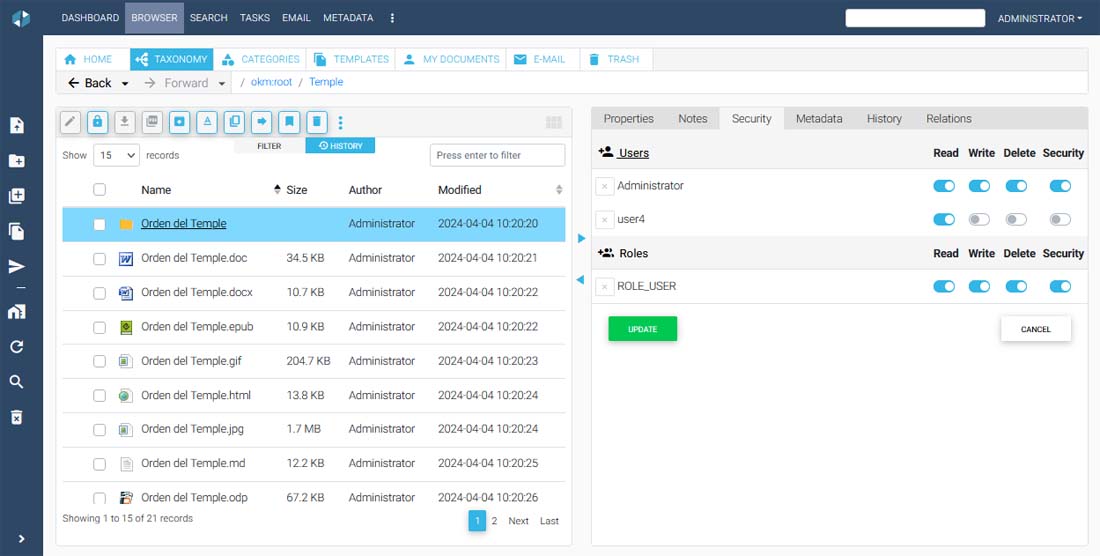Click the delete trash icon in file toolbar
This screenshot has width=1100, height=556.
(316, 122)
